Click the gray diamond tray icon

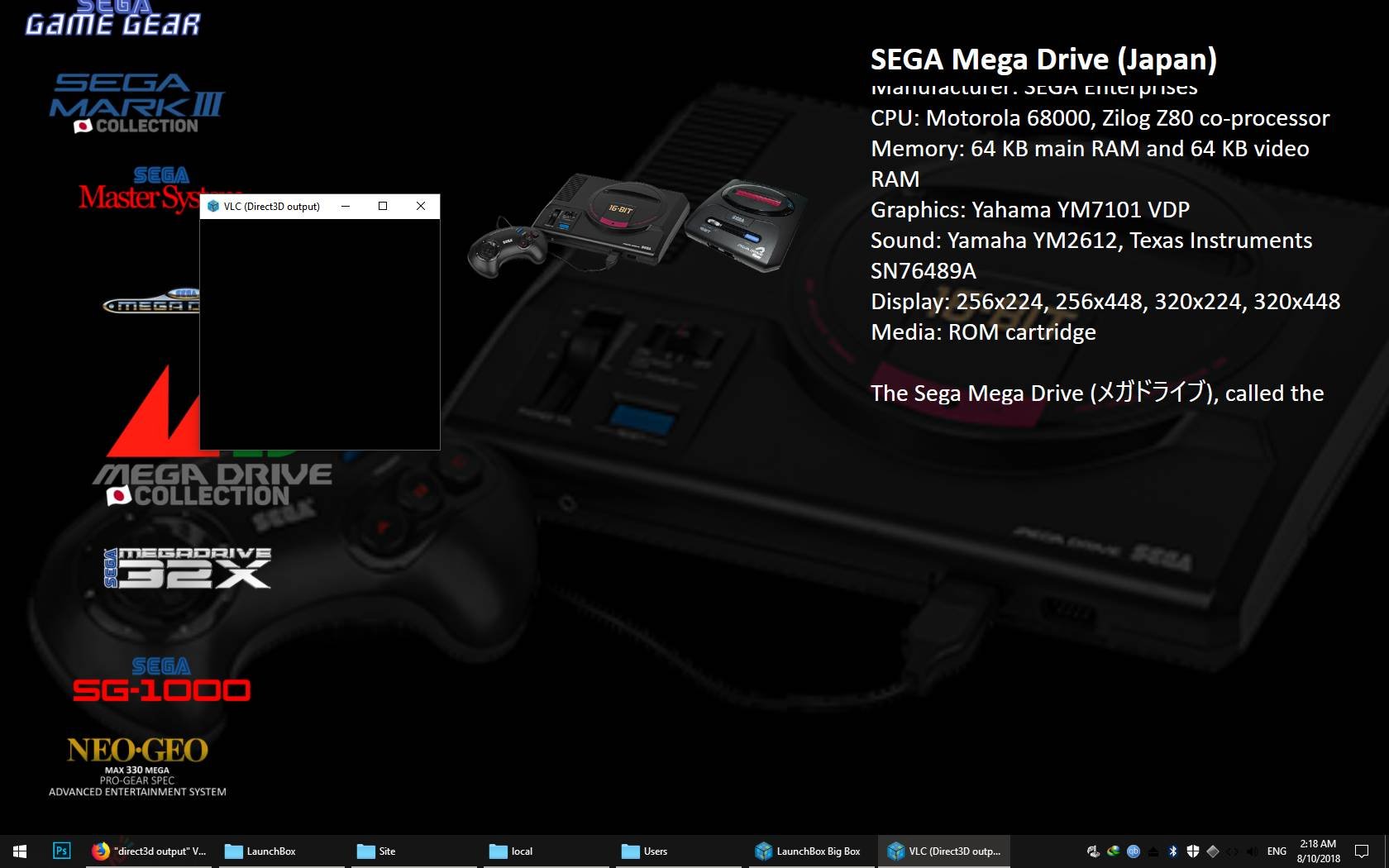click(x=1213, y=851)
